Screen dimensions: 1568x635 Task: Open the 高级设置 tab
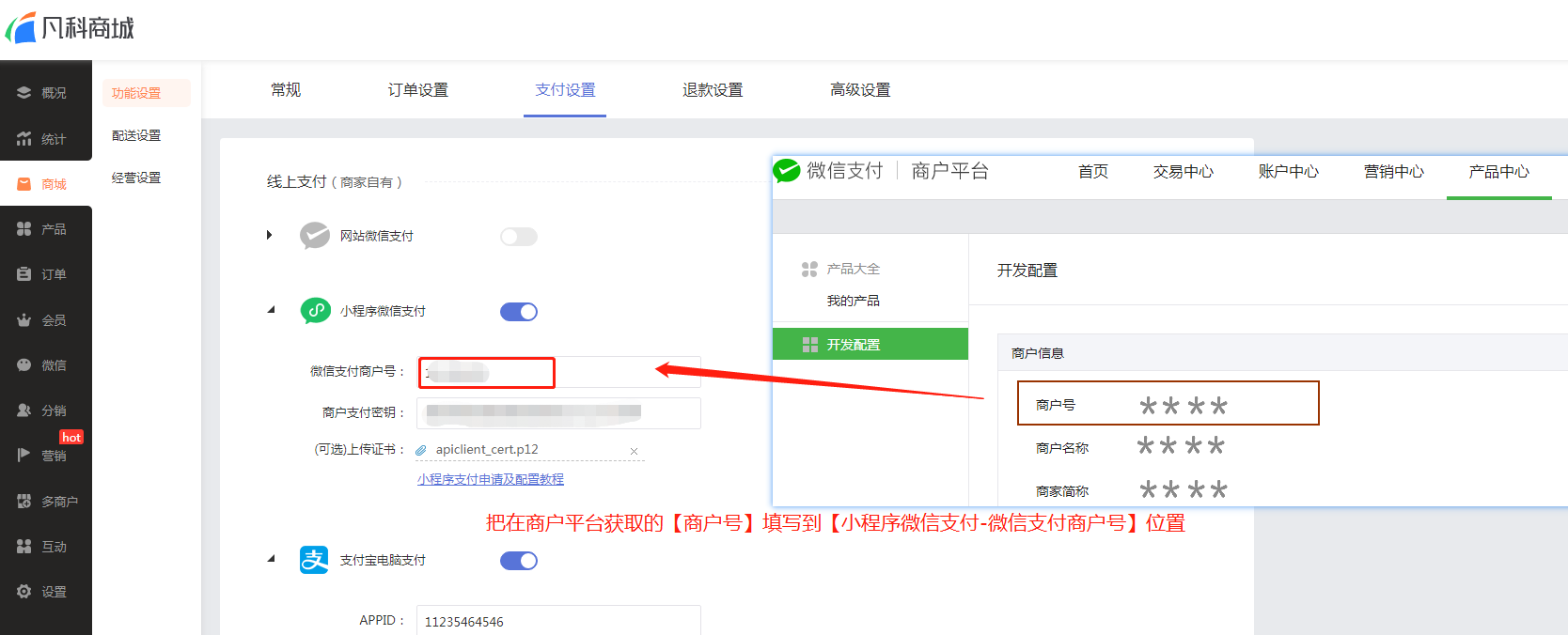(860, 89)
